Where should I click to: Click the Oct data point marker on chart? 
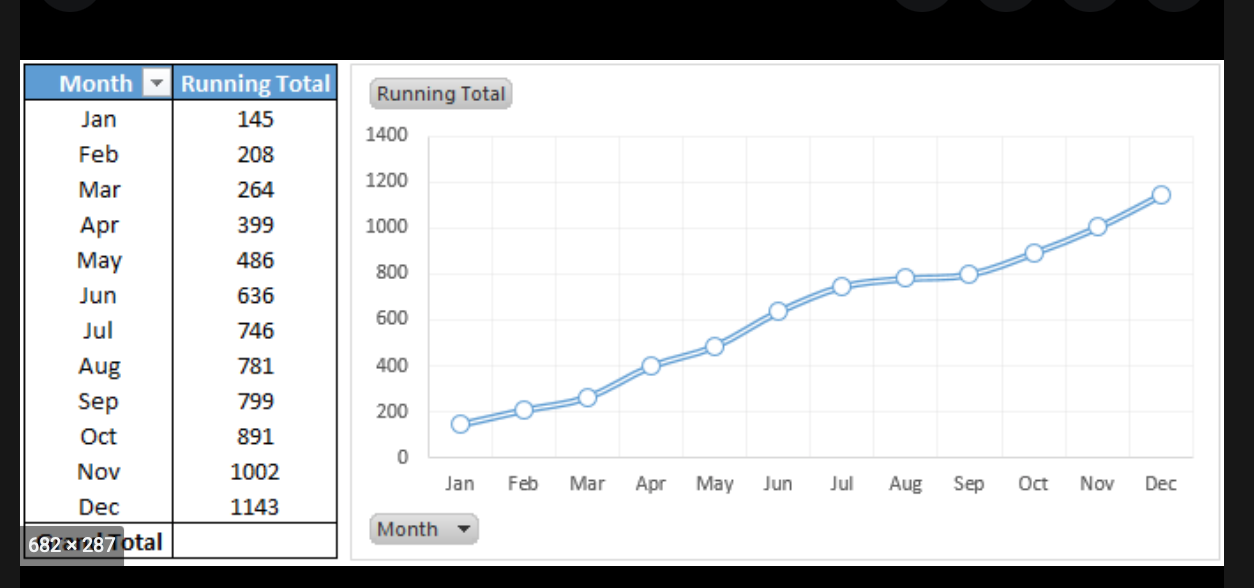click(x=1033, y=253)
